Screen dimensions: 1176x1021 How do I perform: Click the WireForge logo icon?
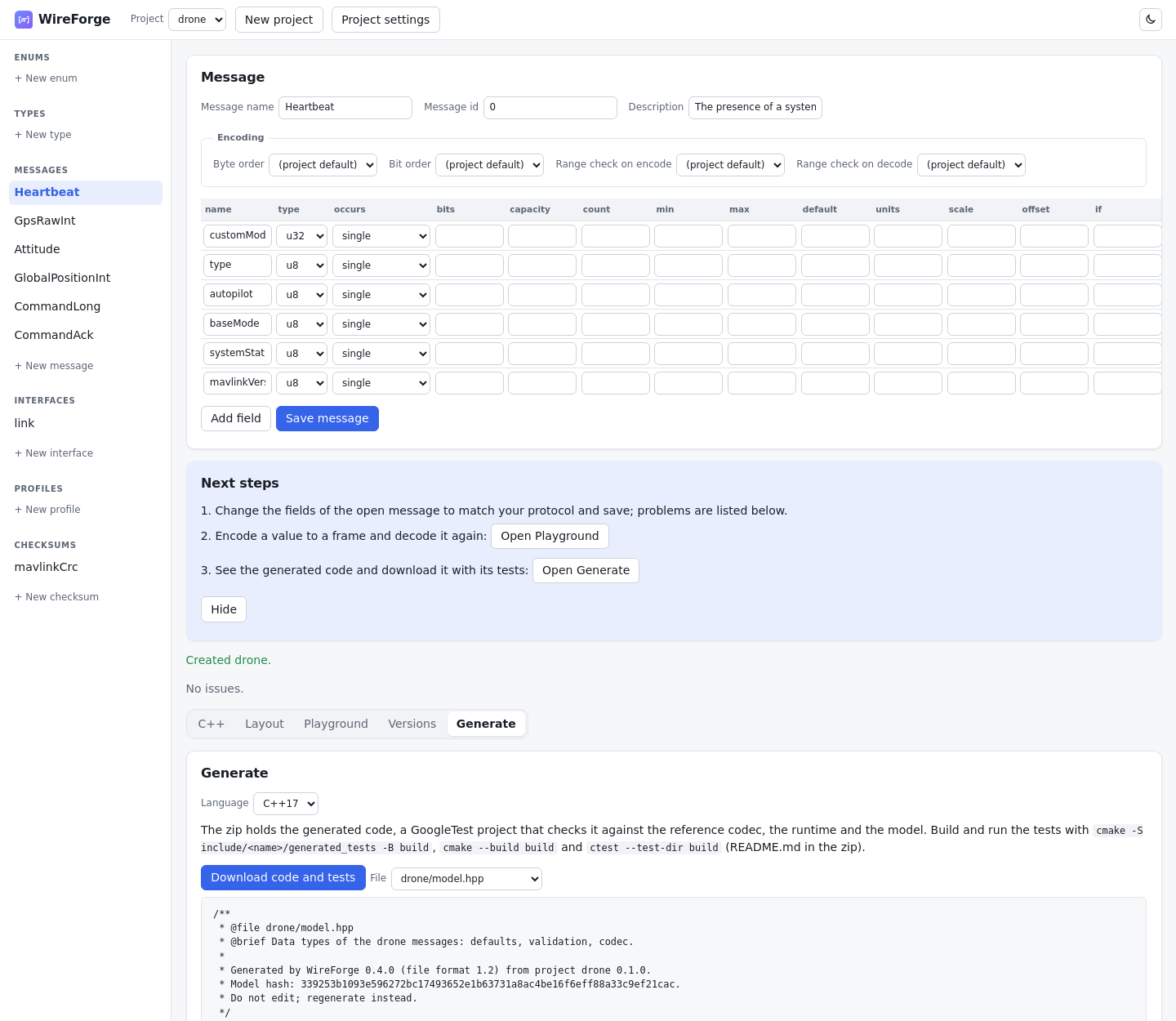coord(24,20)
